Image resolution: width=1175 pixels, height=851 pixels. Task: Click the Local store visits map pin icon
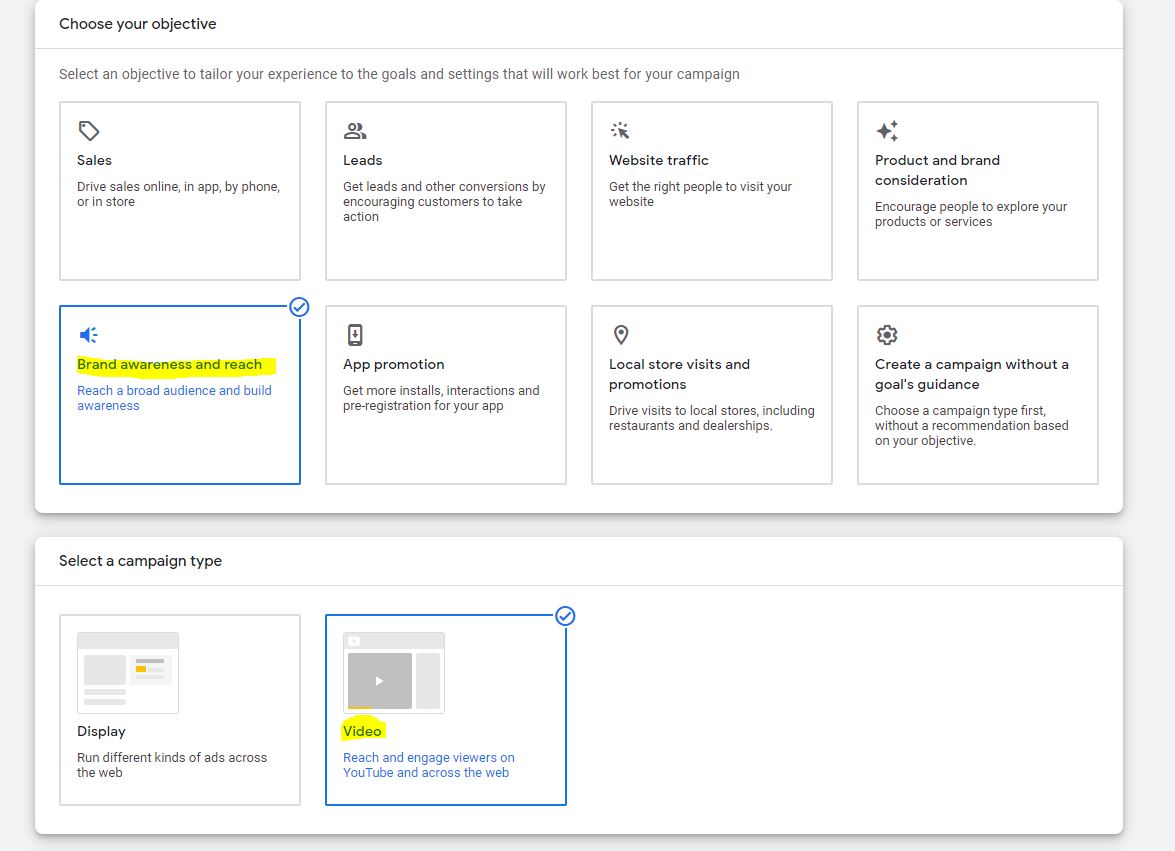621,335
